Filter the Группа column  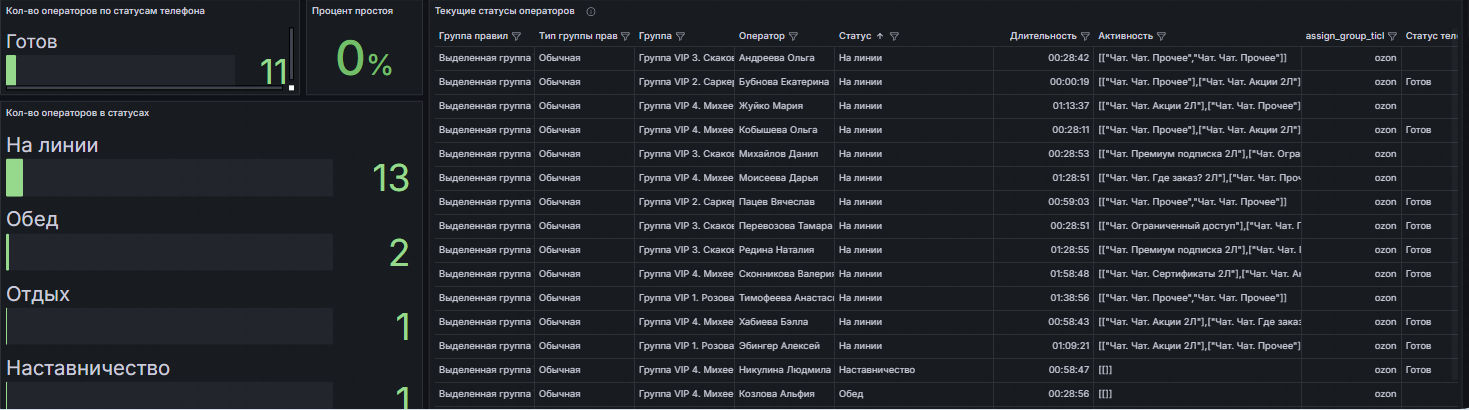coord(681,36)
